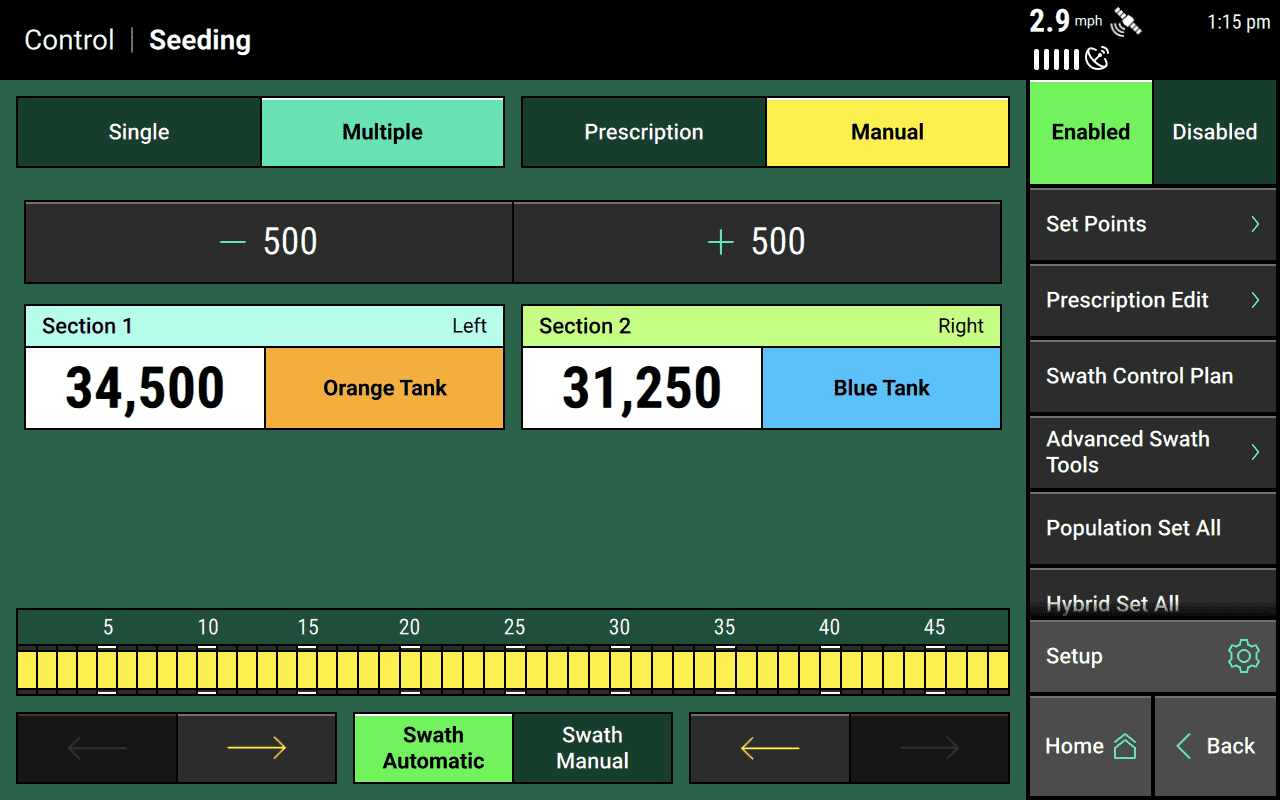Edit the Section 2 population value 31,250
Image resolution: width=1280 pixels, height=800 pixels.
coord(642,388)
